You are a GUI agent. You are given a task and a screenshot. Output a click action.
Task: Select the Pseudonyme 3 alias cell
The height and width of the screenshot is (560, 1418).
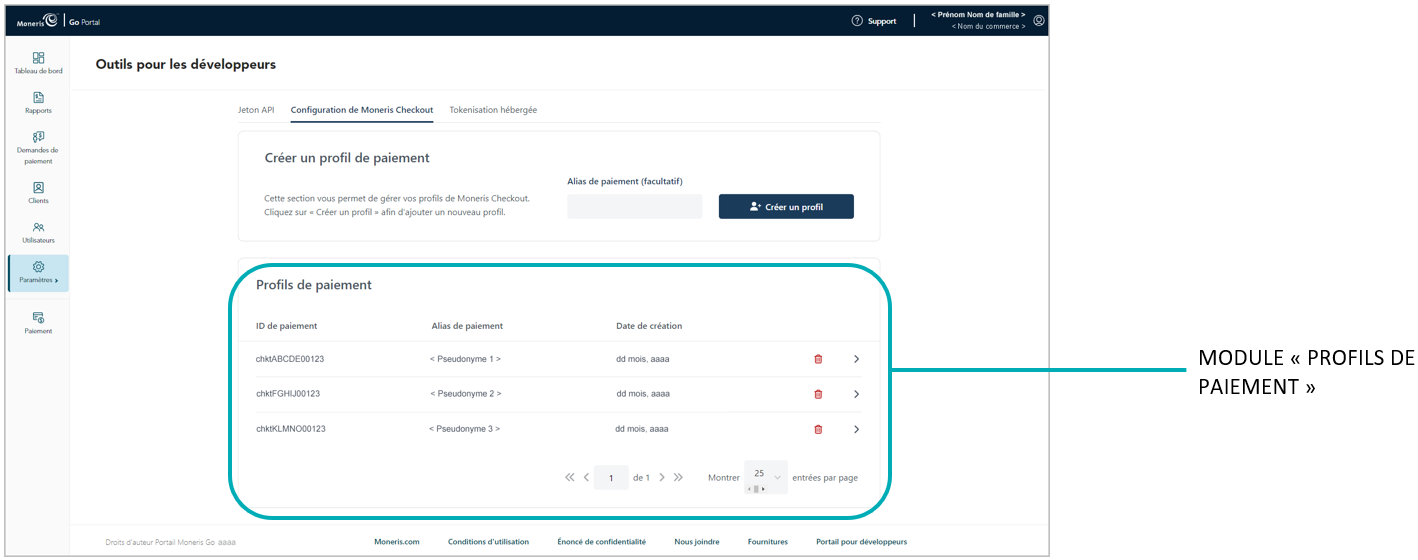tap(465, 429)
